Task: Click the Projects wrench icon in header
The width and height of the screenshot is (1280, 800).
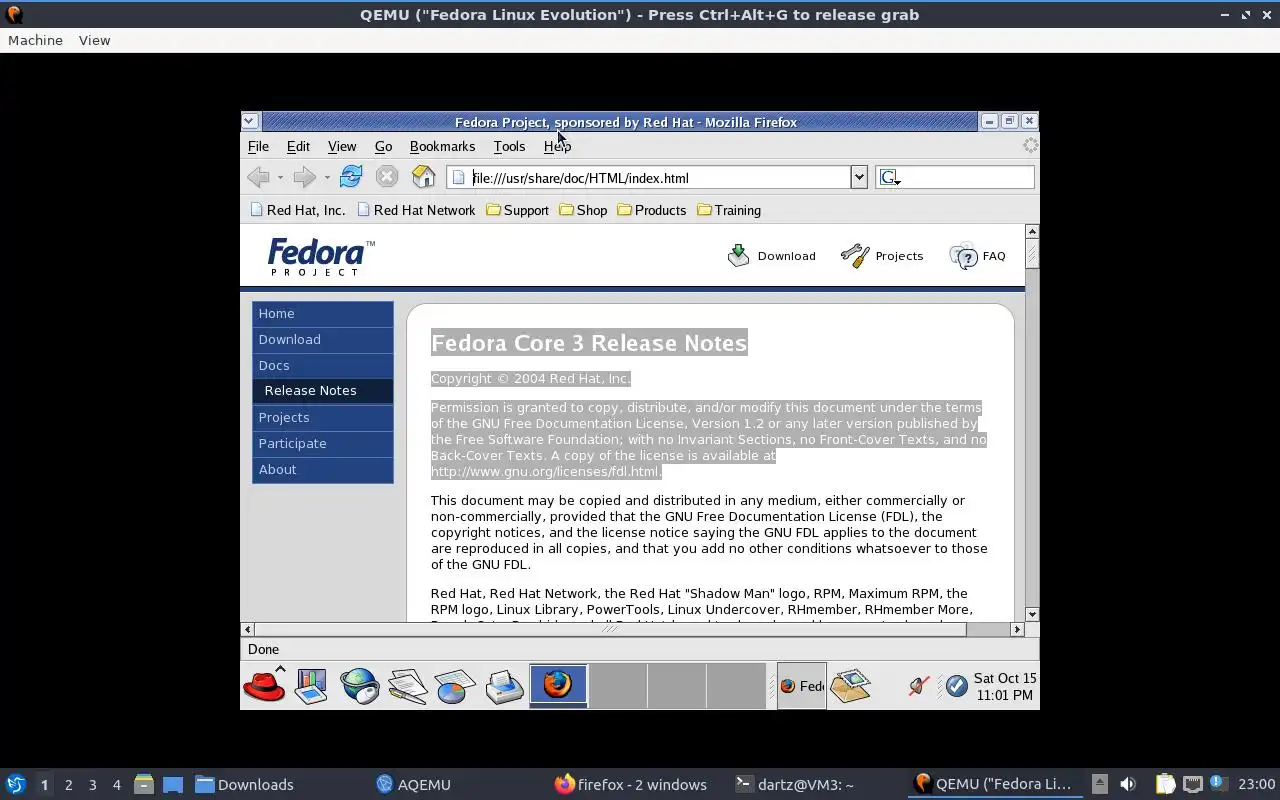Action: pyautogui.click(x=855, y=256)
